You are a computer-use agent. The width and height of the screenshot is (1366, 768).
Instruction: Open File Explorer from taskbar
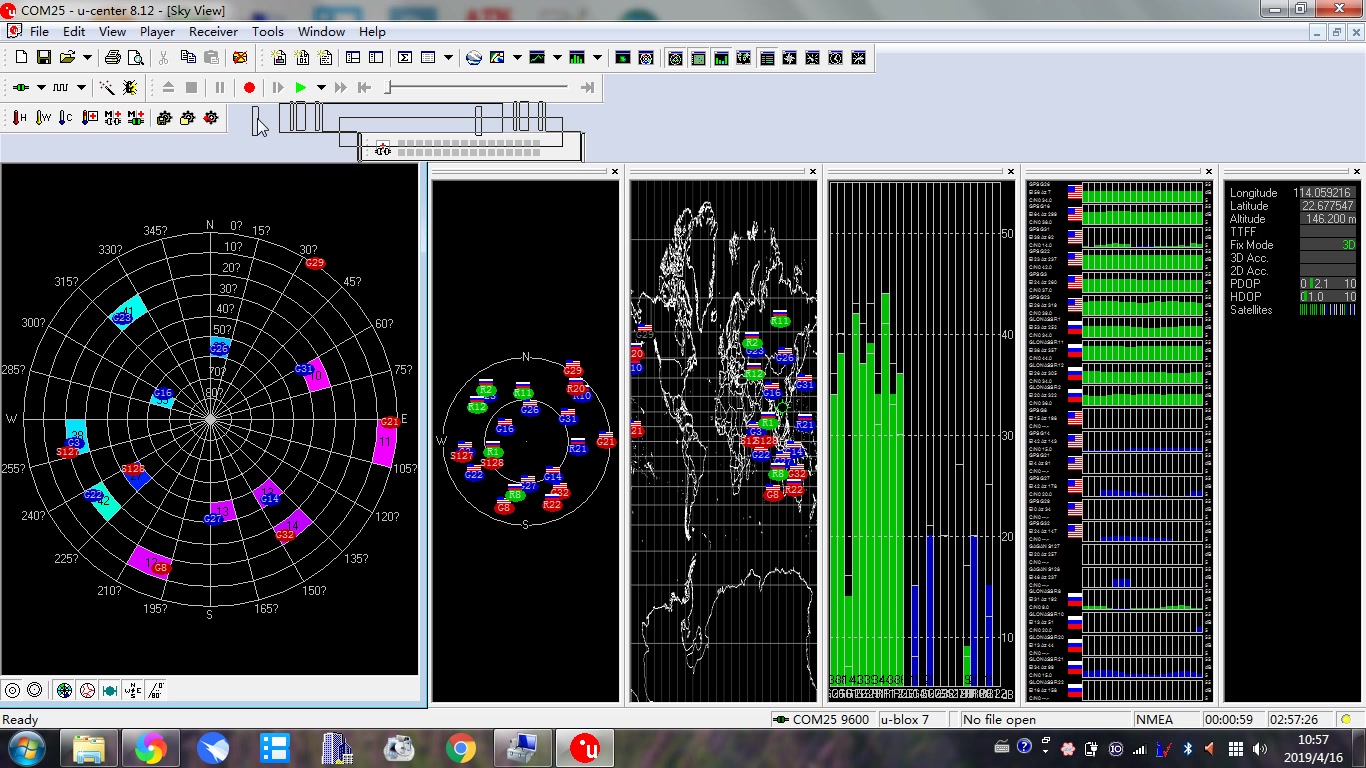tap(89, 748)
